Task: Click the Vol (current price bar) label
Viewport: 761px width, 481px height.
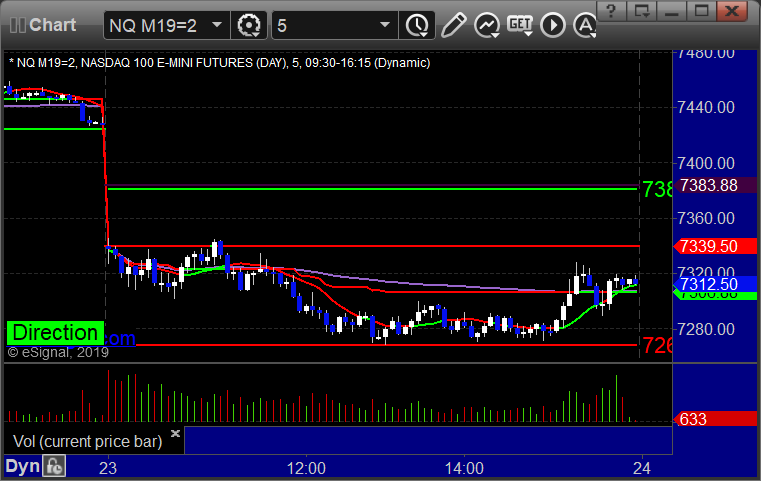Action: tap(87, 441)
